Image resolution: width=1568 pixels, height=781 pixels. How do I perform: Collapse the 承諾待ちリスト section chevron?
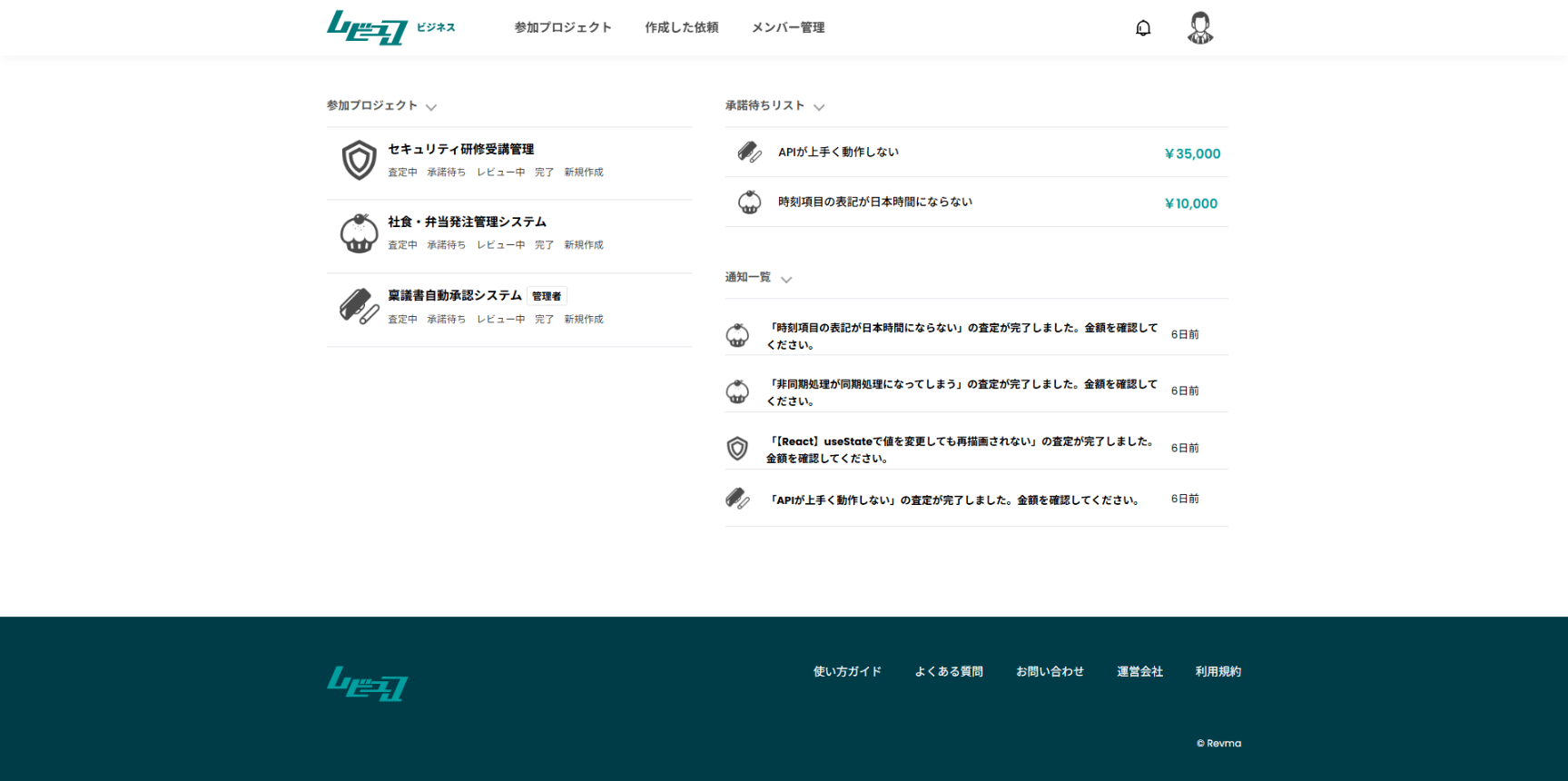[819, 107]
